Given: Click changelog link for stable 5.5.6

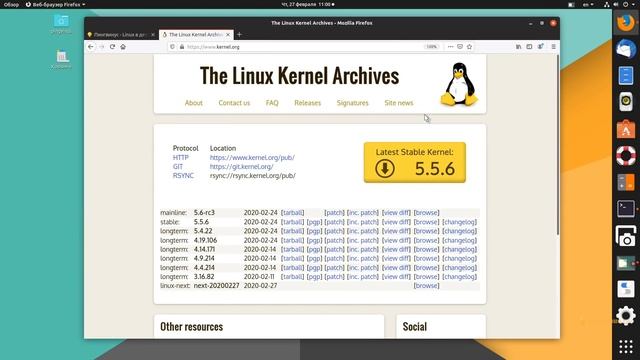Looking at the screenshot, I should coord(459,222).
